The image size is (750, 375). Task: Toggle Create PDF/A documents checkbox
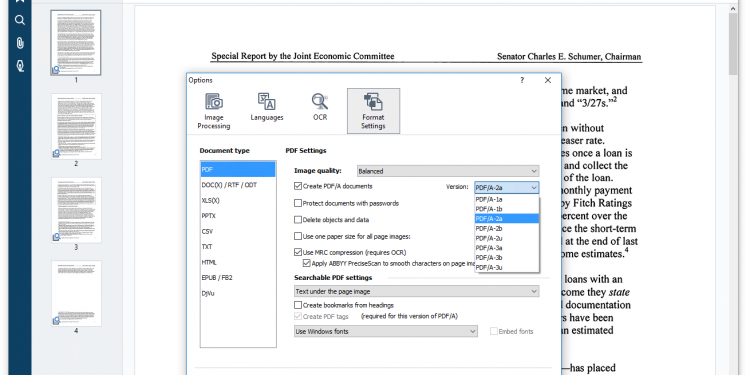298,186
